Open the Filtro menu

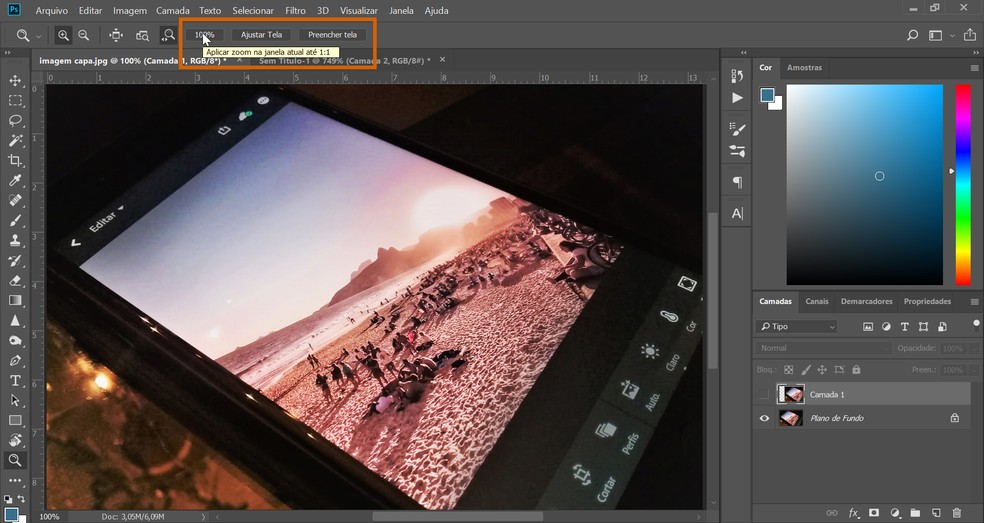(295, 10)
